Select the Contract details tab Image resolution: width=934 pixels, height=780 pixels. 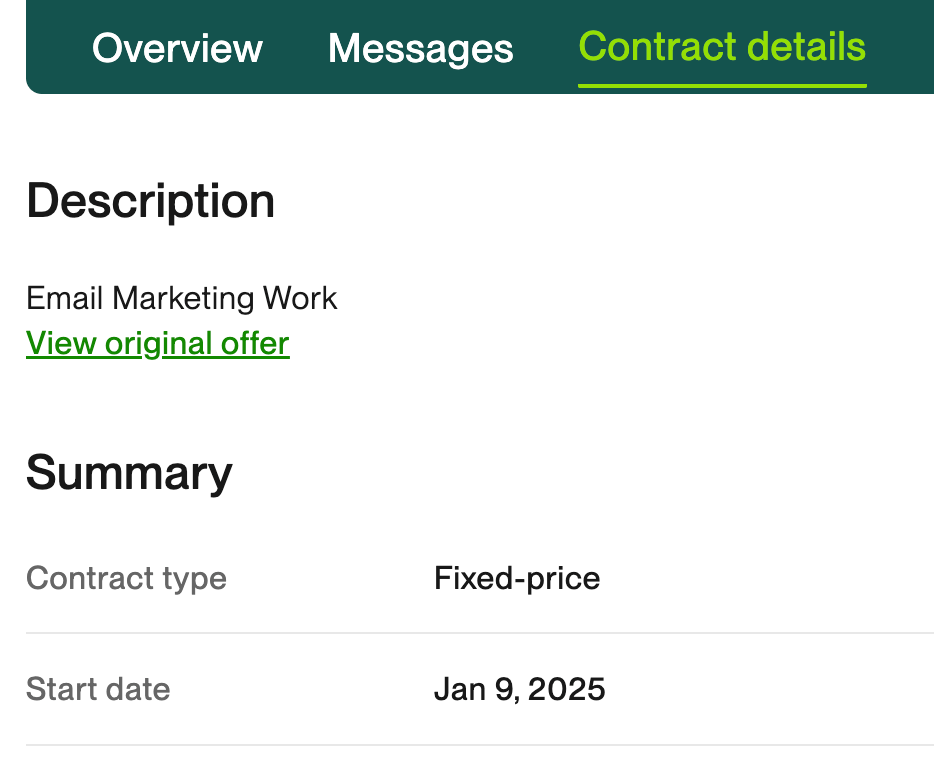(722, 47)
